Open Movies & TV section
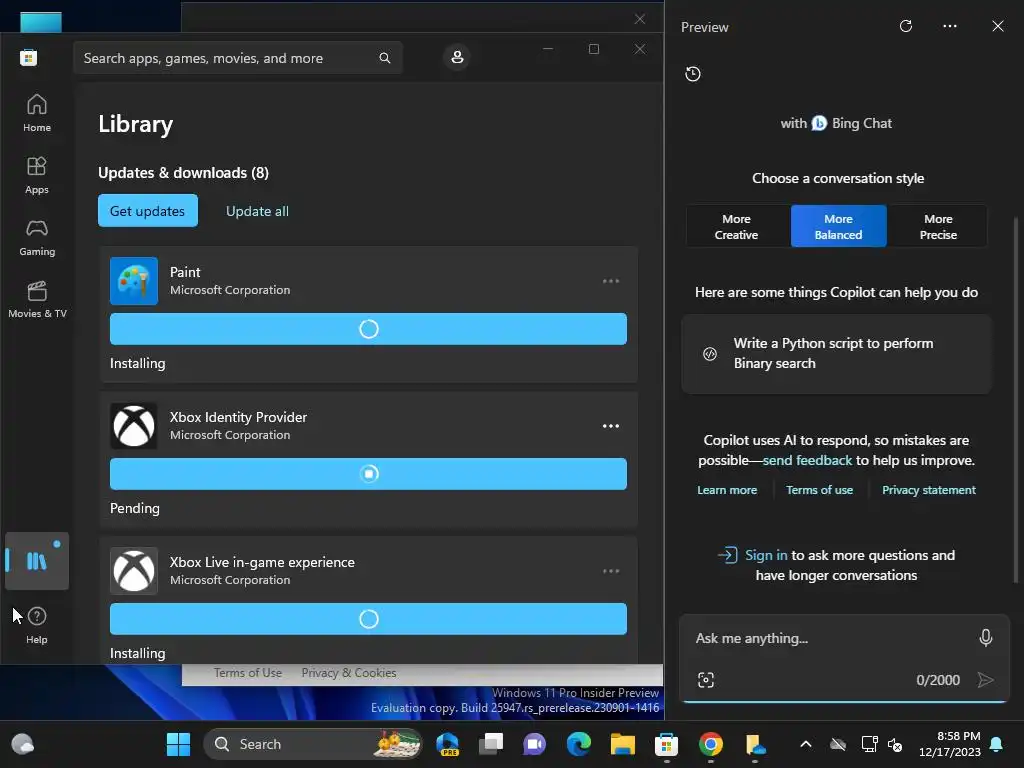 pyautogui.click(x=37, y=299)
